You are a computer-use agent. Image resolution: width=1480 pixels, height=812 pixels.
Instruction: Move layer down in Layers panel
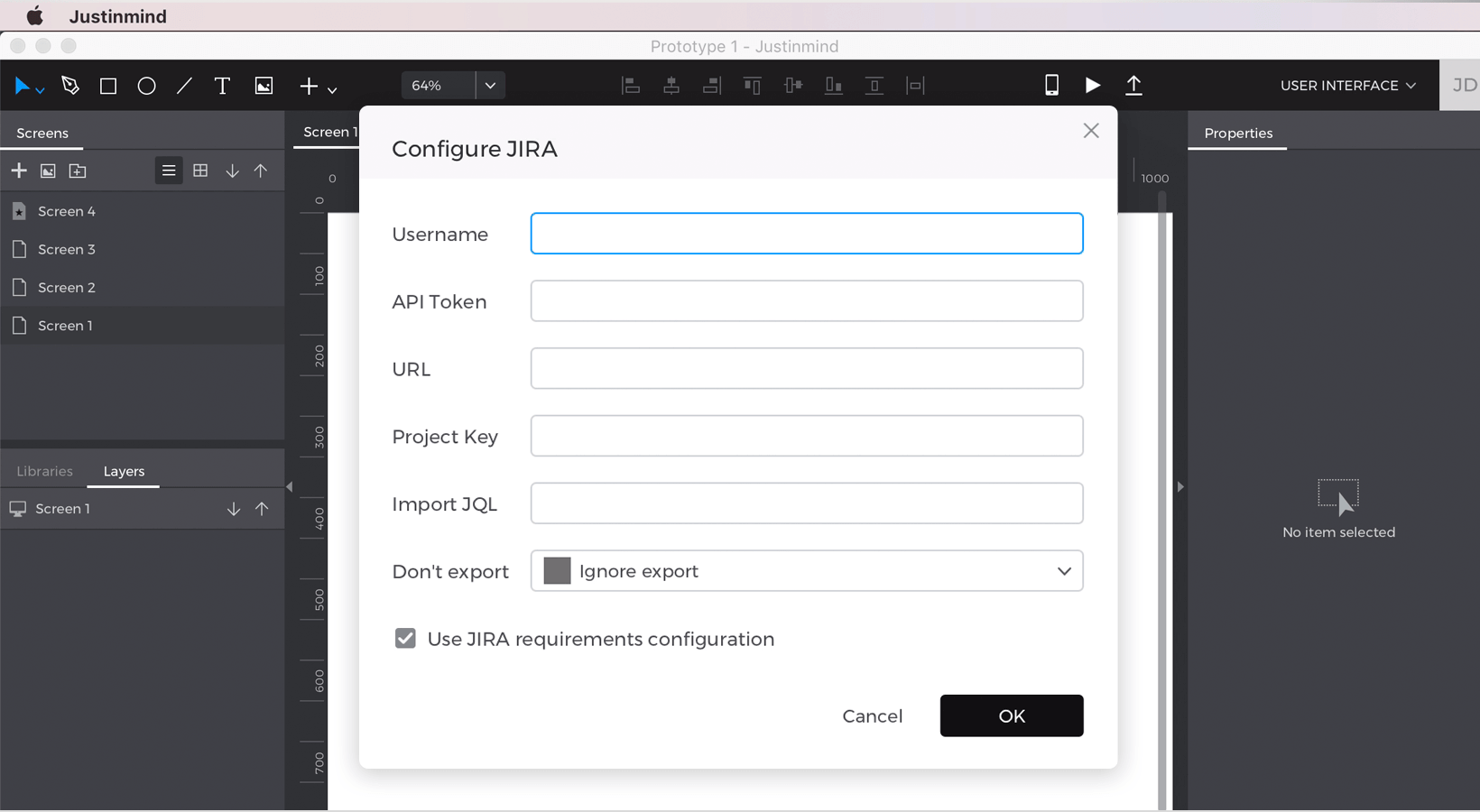[x=234, y=509]
